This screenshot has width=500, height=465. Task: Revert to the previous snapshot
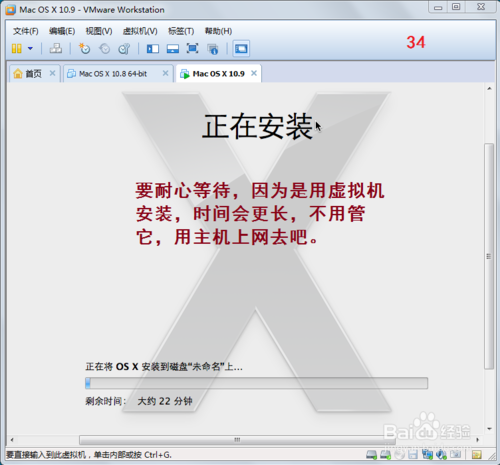[104, 49]
